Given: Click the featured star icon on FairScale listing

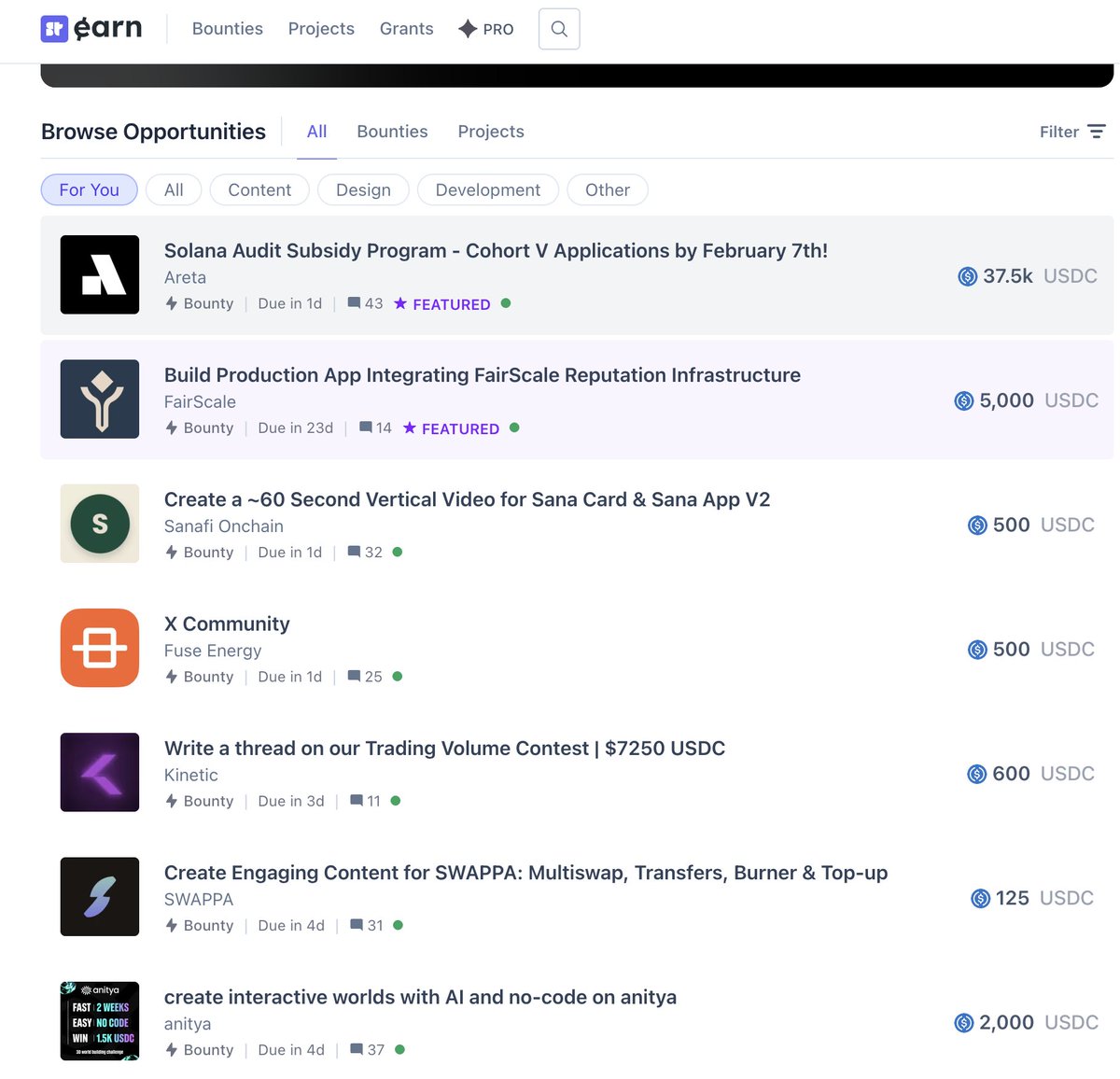Looking at the screenshot, I should [x=410, y=427].
